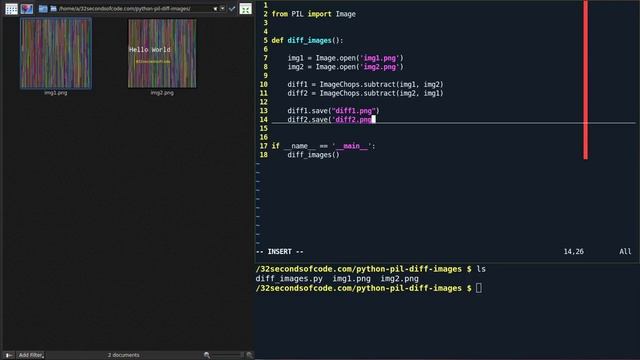The height and width of the screenshot is (360, 640).
Task: Click the zoom in magnifier icon
Action: tap(249, 355)
